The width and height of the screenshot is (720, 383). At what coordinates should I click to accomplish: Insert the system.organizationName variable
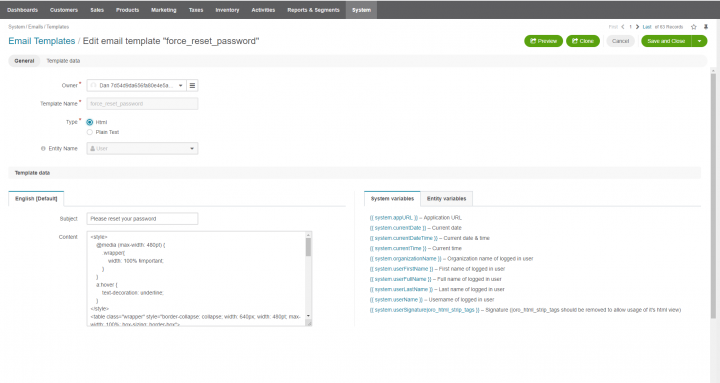point(406,259)
